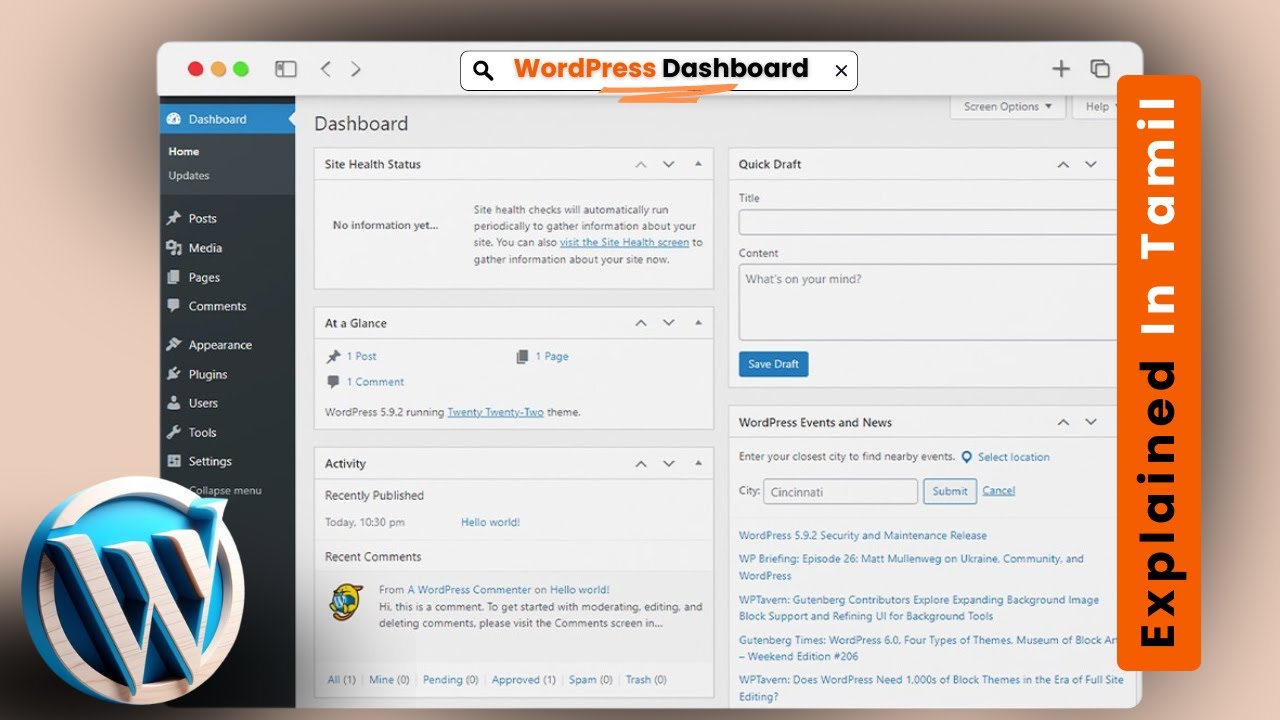Click the comment icon next to 1 Comment

click(x=333, y=382)
